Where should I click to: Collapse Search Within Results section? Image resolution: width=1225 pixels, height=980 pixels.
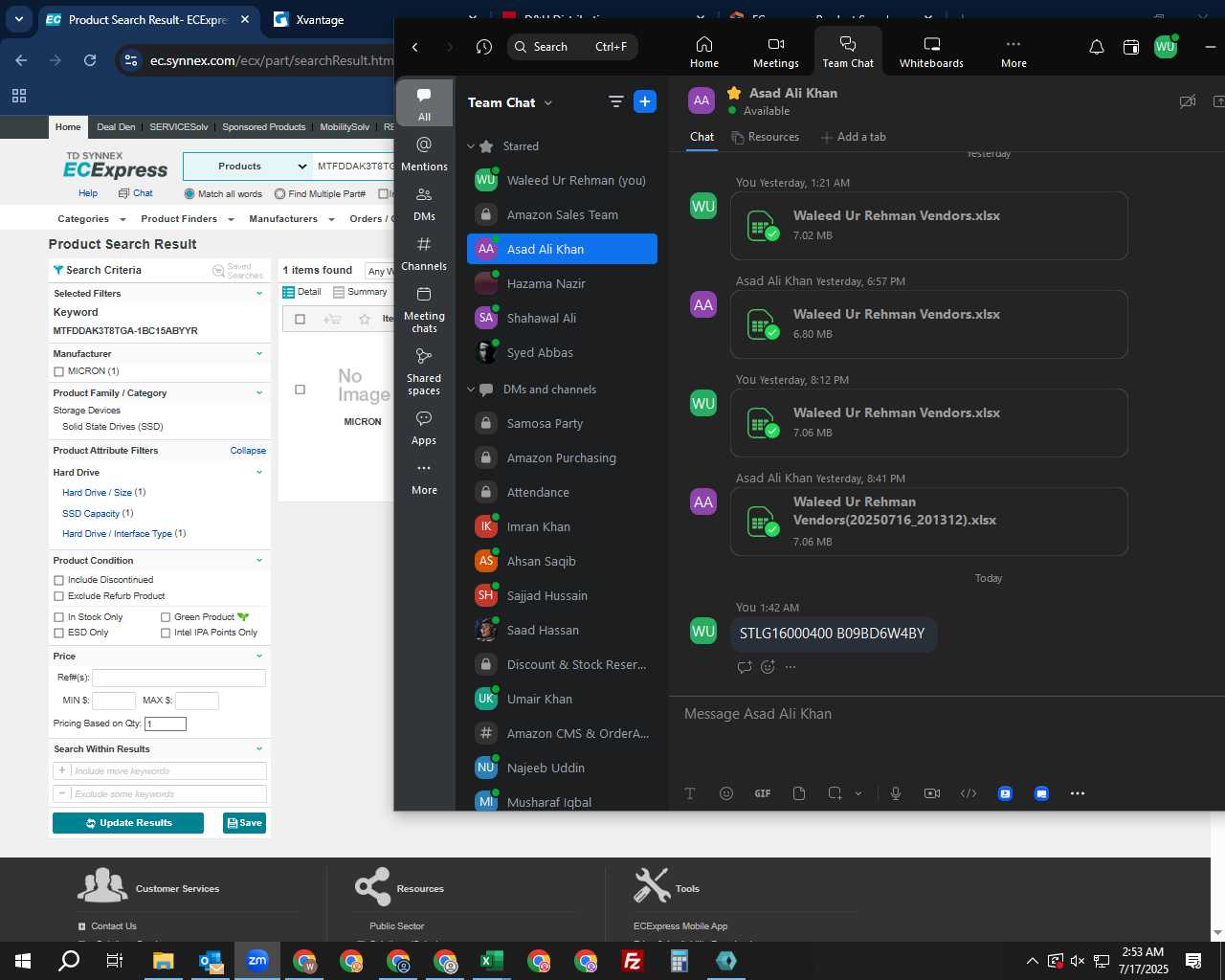tap(259, 748)
